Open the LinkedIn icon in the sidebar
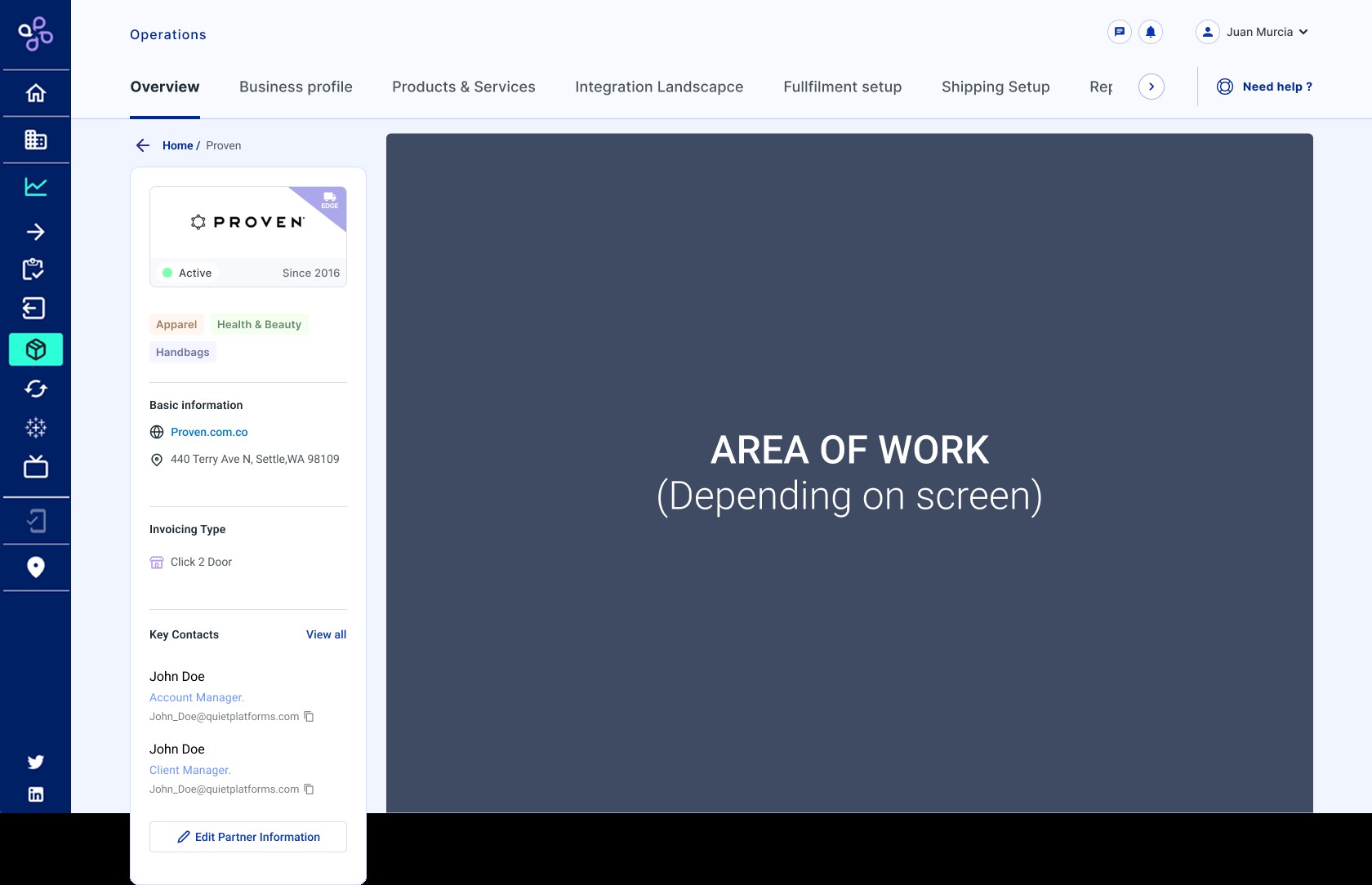Image resolution: width=1372 pixels, height=885 pixels. (x=36, y=794)
